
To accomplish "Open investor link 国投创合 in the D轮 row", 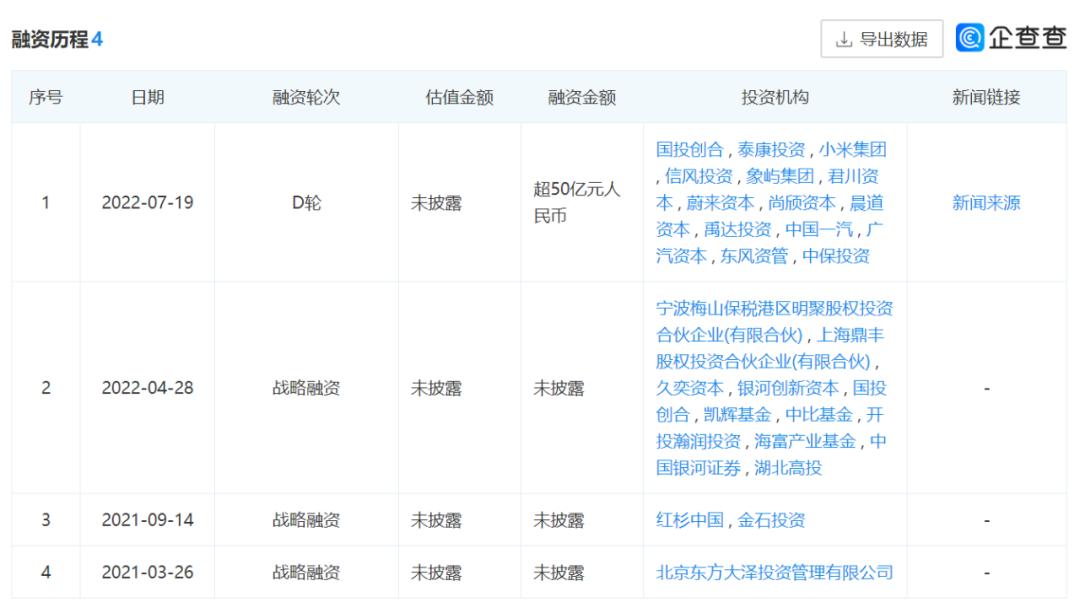I will coord(689,149).
